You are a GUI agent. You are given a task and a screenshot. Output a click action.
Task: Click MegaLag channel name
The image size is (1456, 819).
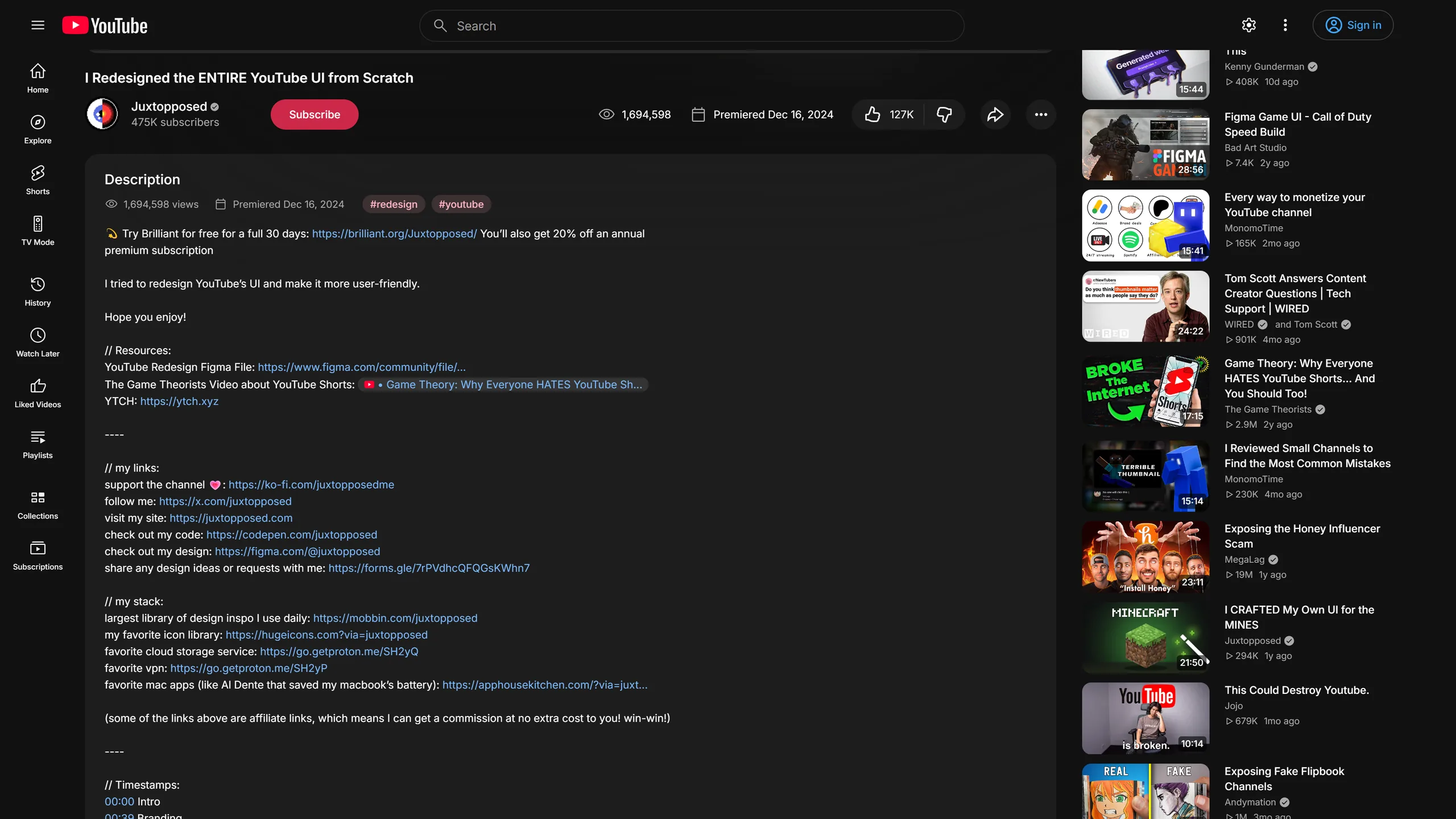click(x=1244, y=560)
